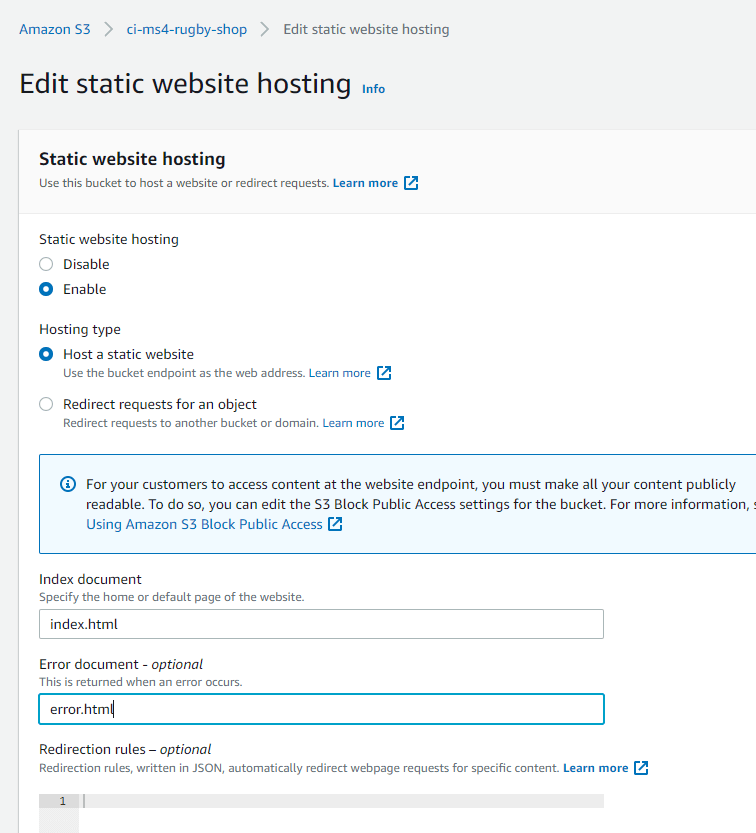
Task: Open Learn more link under Static website hosting header
Action: pos(365,183)
